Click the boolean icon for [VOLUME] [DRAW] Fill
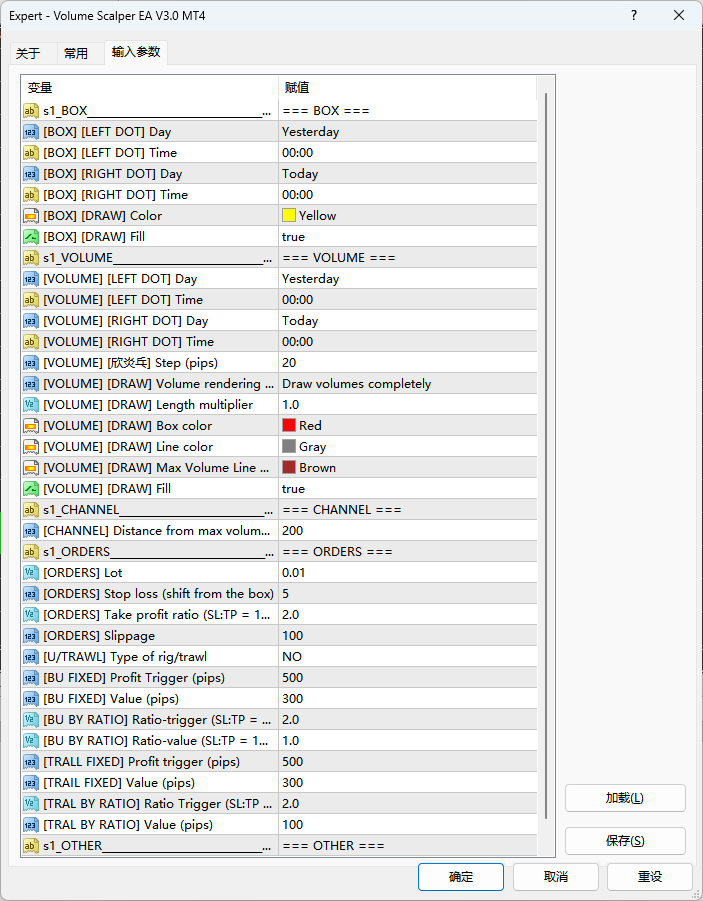This screenshot has width=703, height=901. [x=30, y=488]
